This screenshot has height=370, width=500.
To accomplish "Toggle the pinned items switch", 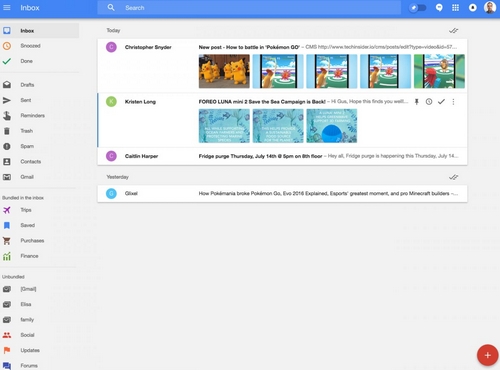I will click(417, 8).
